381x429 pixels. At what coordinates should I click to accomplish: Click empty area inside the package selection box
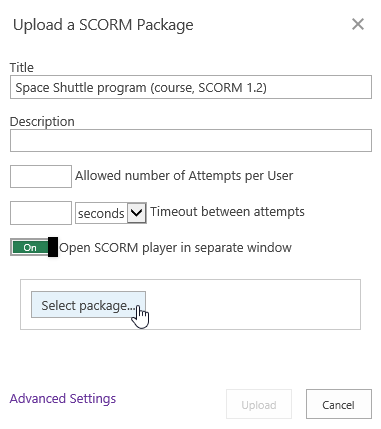coord(253,305)
